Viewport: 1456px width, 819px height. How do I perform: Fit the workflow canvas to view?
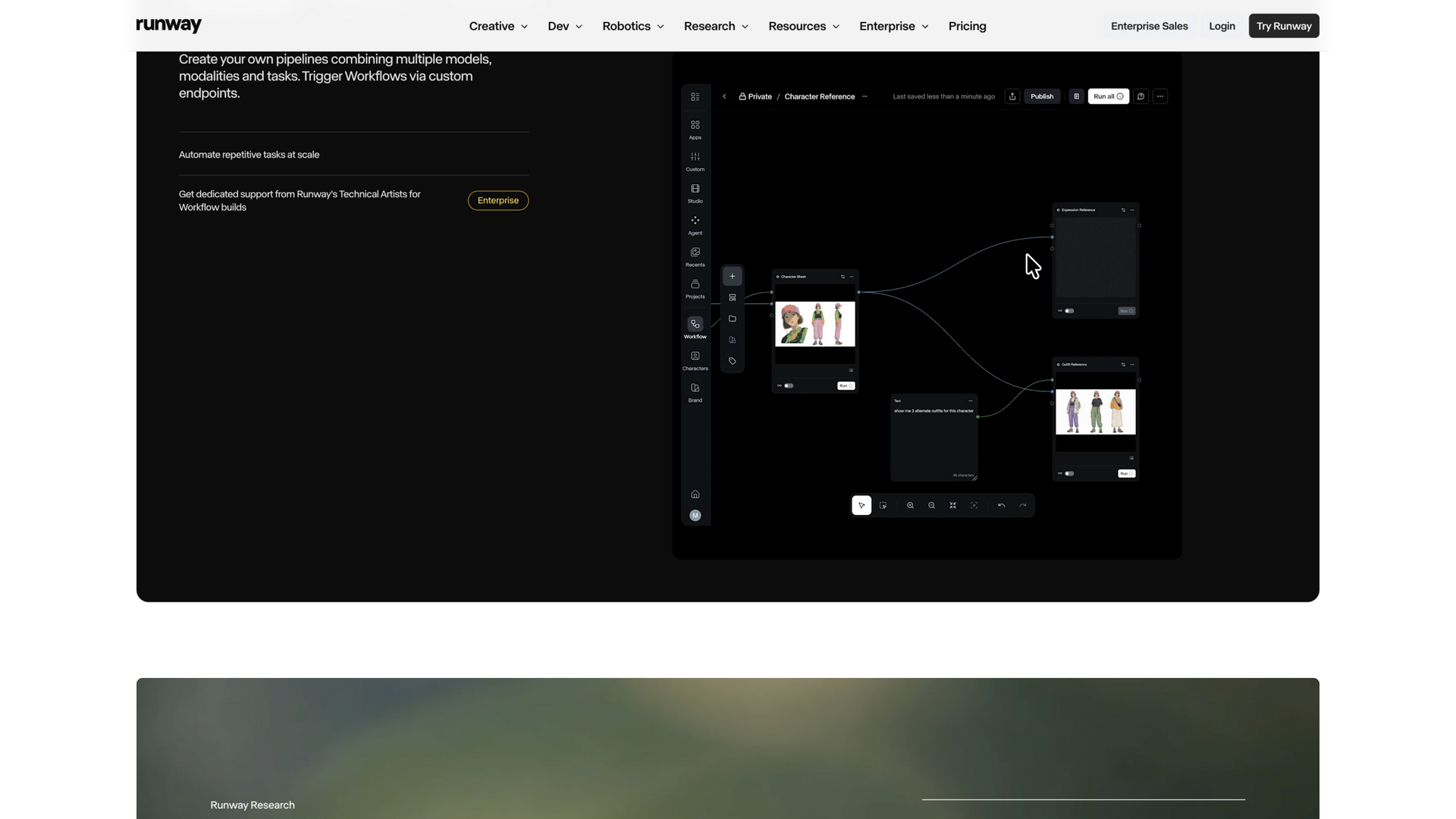coord(952,505)
